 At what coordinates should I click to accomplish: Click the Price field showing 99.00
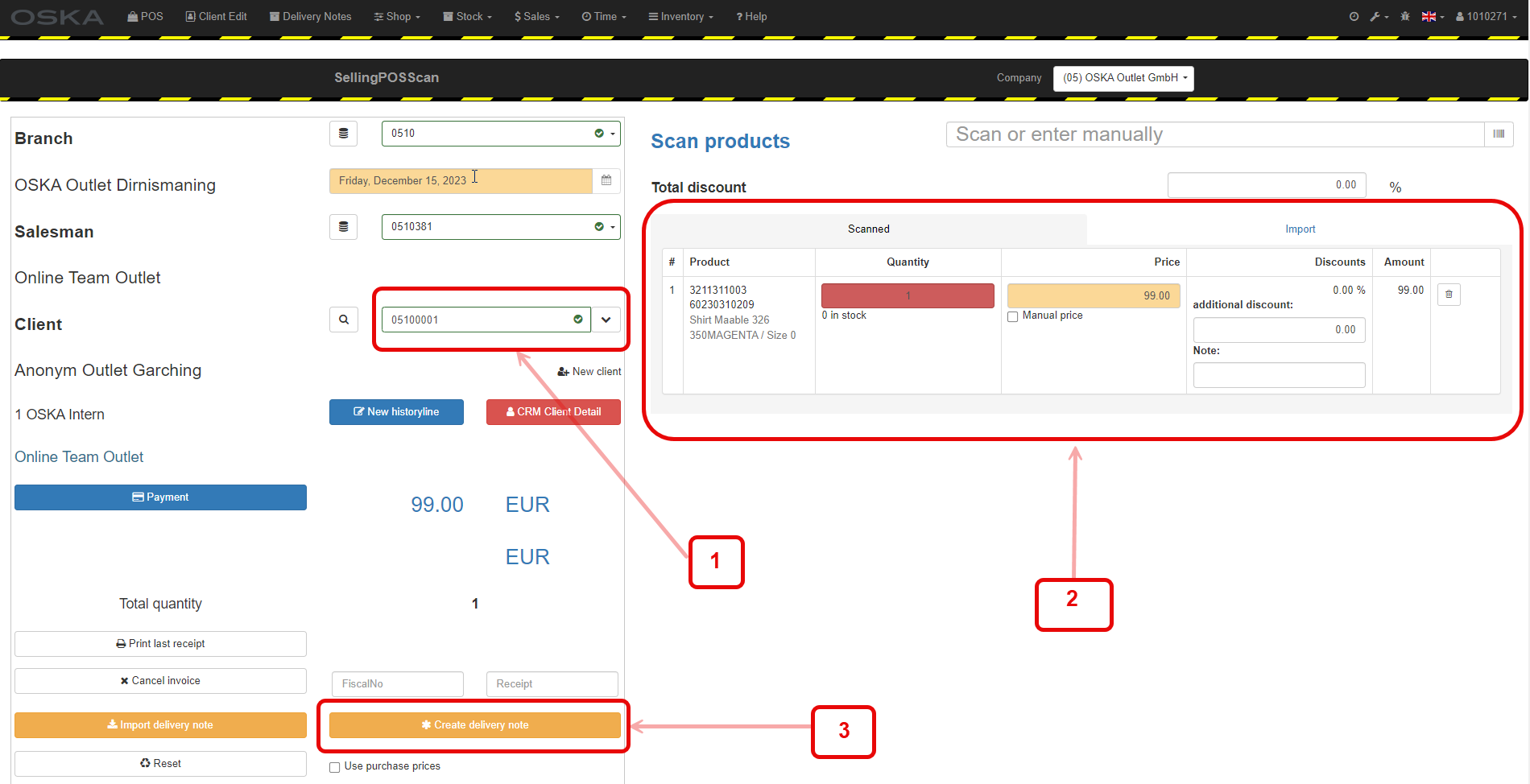[1094, 295]
